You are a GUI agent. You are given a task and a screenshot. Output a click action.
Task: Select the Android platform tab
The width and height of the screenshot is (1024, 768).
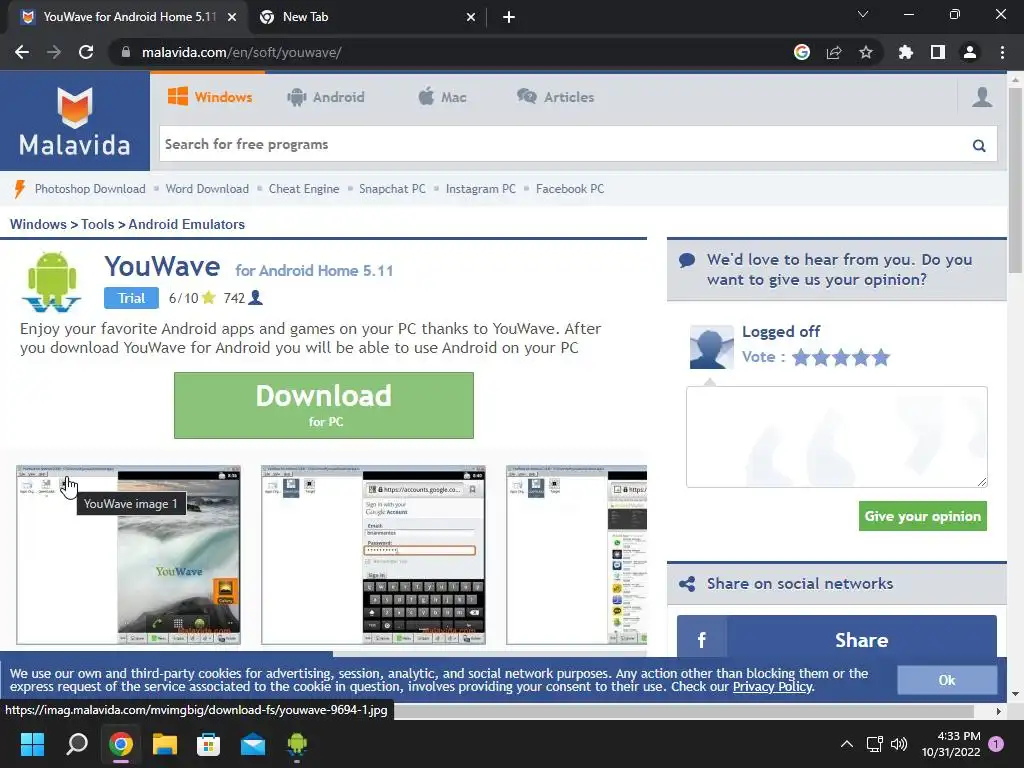[326, 97]
